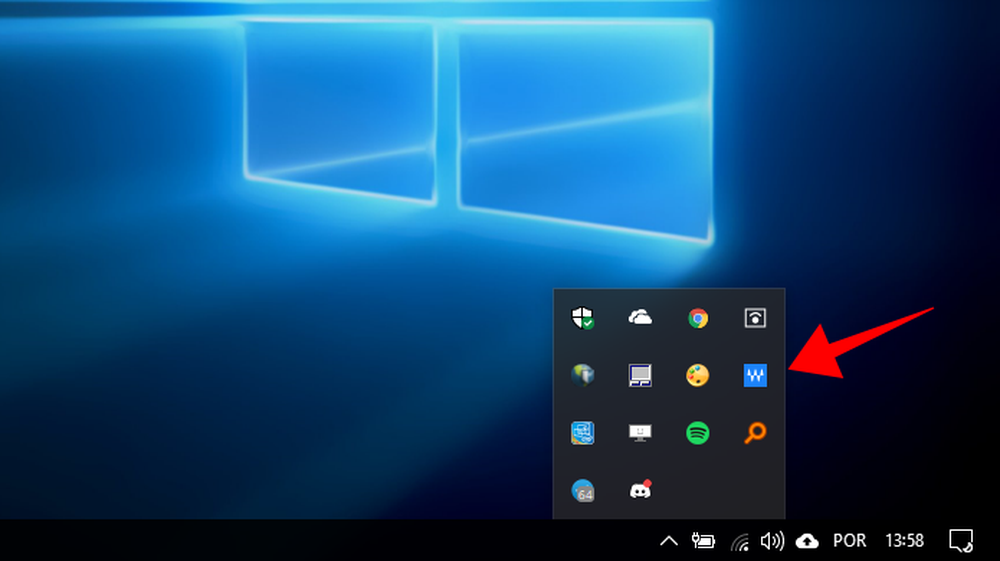Click the cloud upload taskbar icon

click(x=807, y=541)
